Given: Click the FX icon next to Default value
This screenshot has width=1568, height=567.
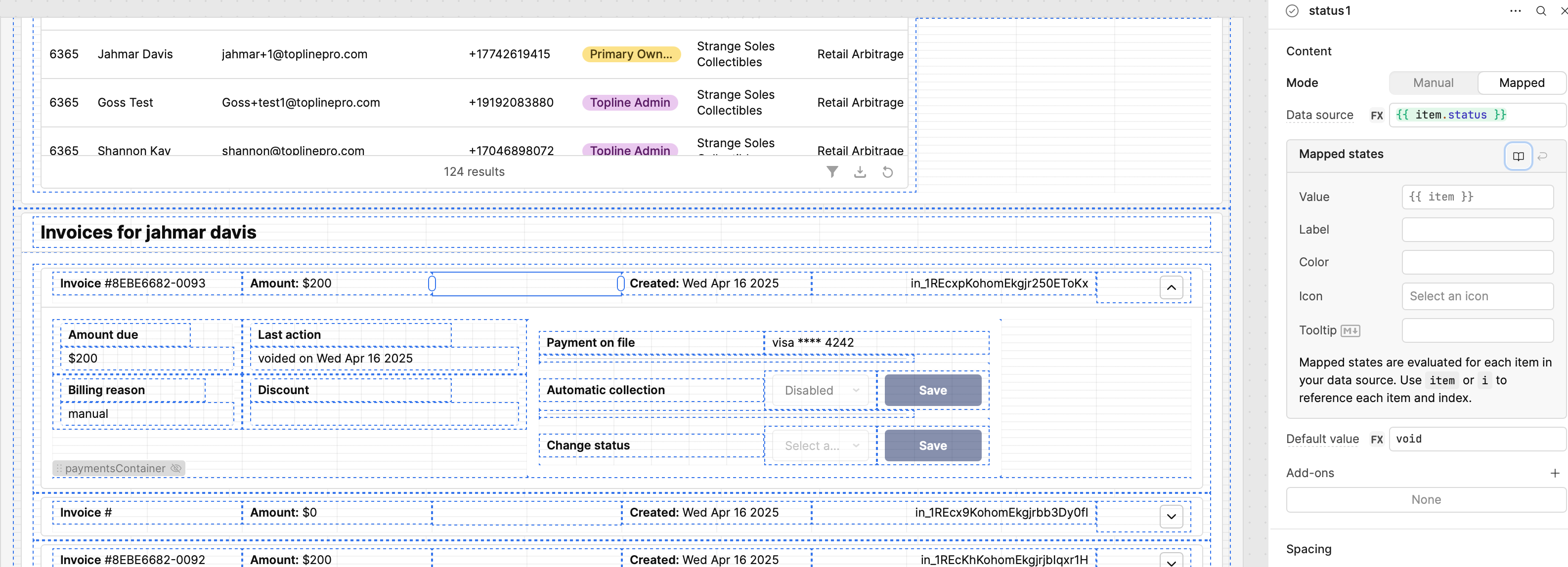Looking at the screenshot, I should point(1376,439).
